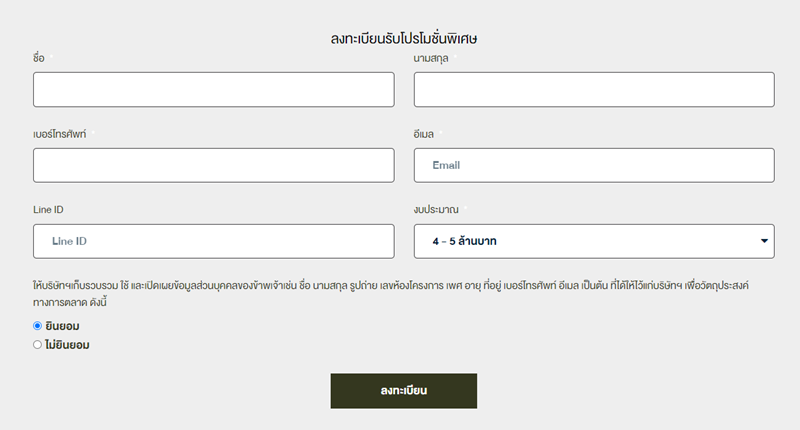Select the Email input field
This screenshot has height=430, width=800.
[x=594, y=165]
